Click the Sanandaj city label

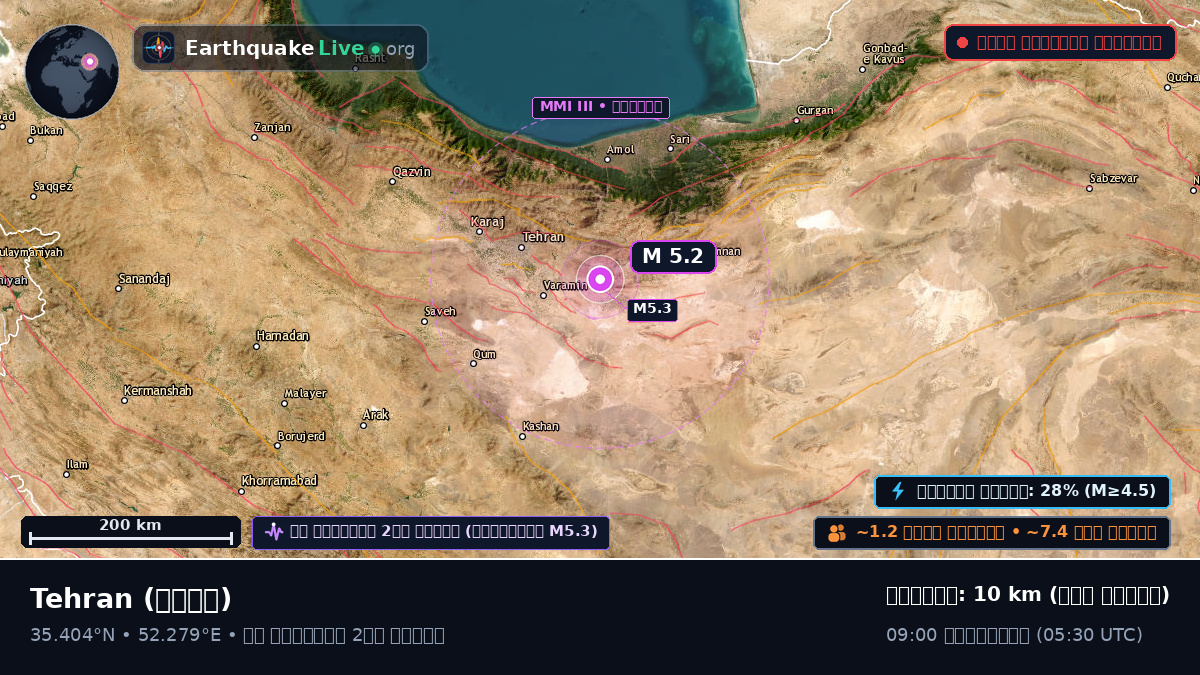coord(145,279)
